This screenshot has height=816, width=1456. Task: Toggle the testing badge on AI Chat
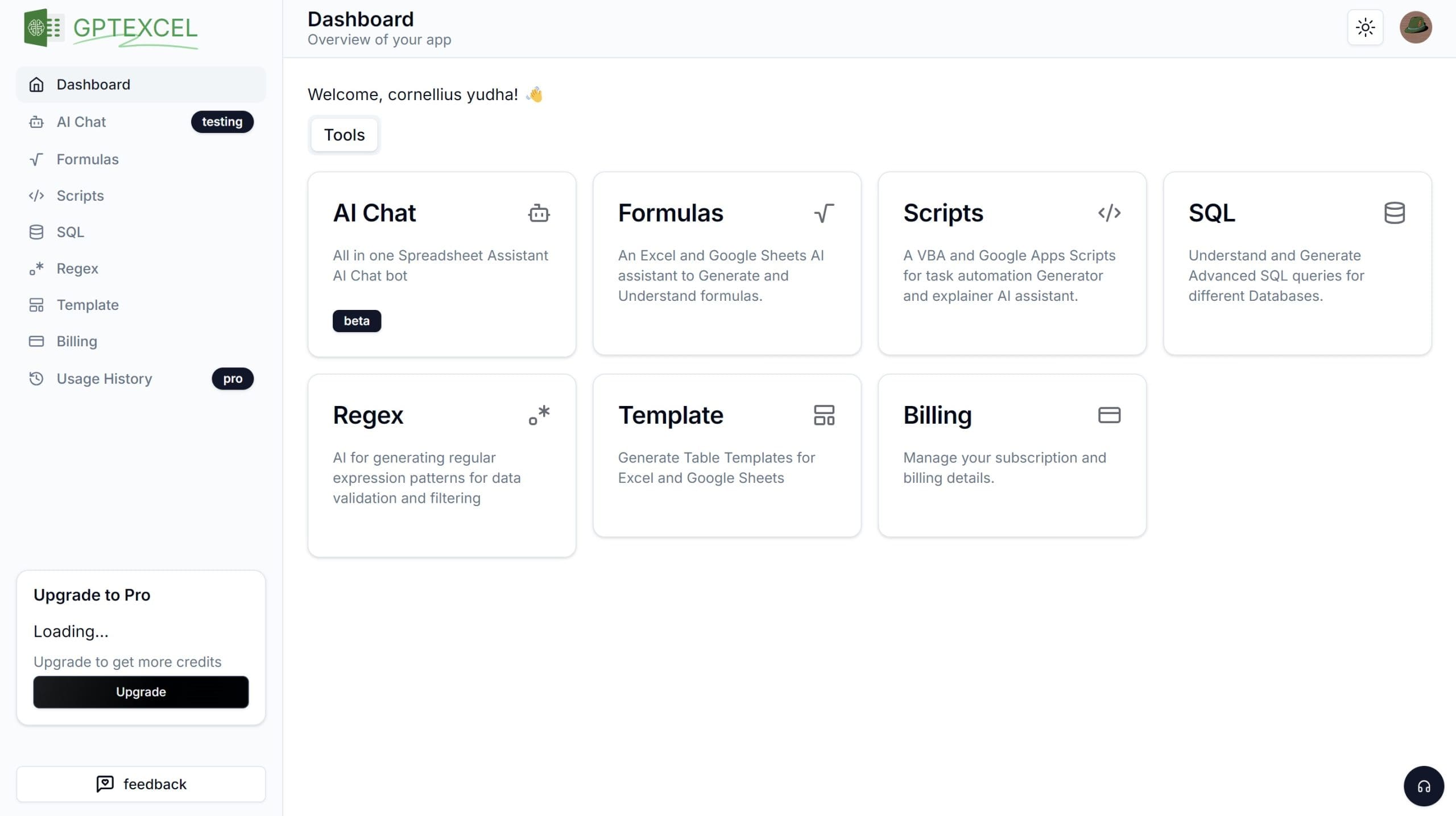click(222, 120)
